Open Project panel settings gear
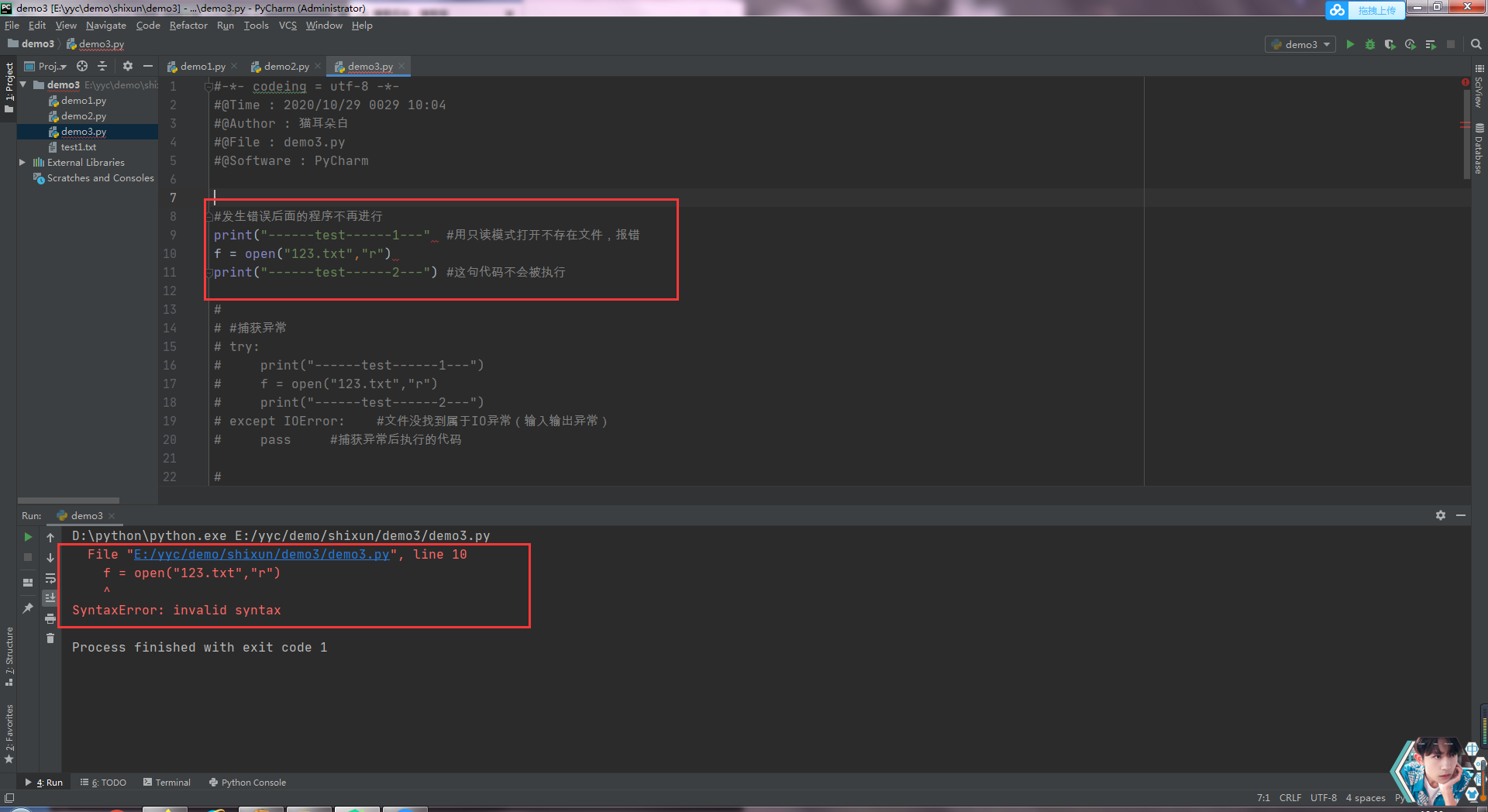 (128, 66)
